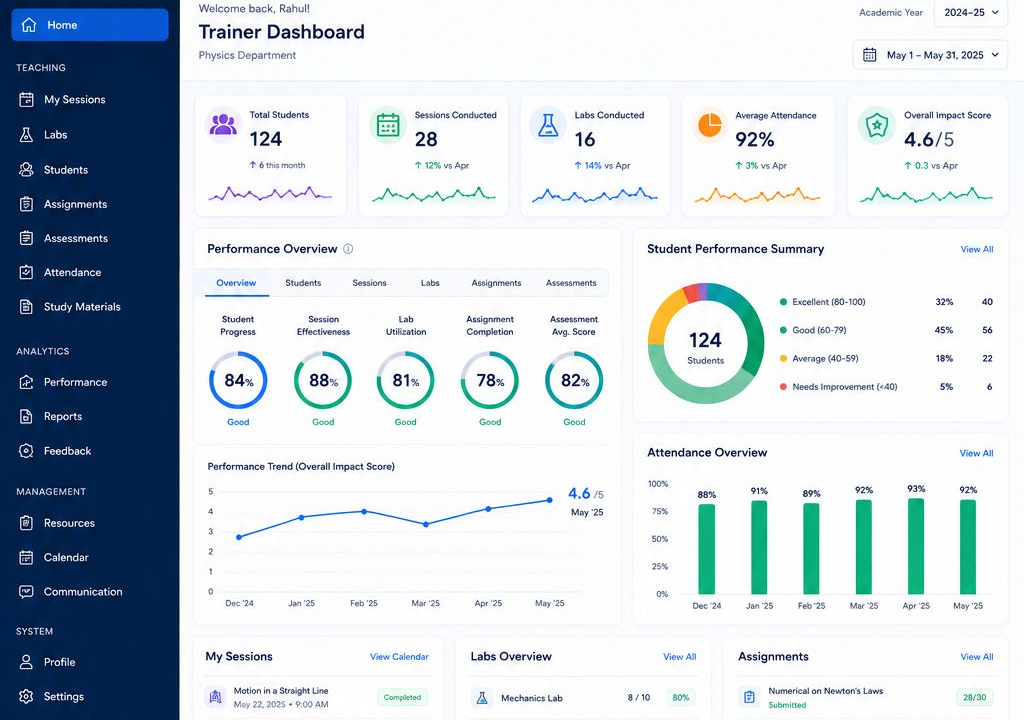1024x720 pixels.
Task: Switch to the Sessions tab
Action: pyautogui.click(x=370, y=283)
